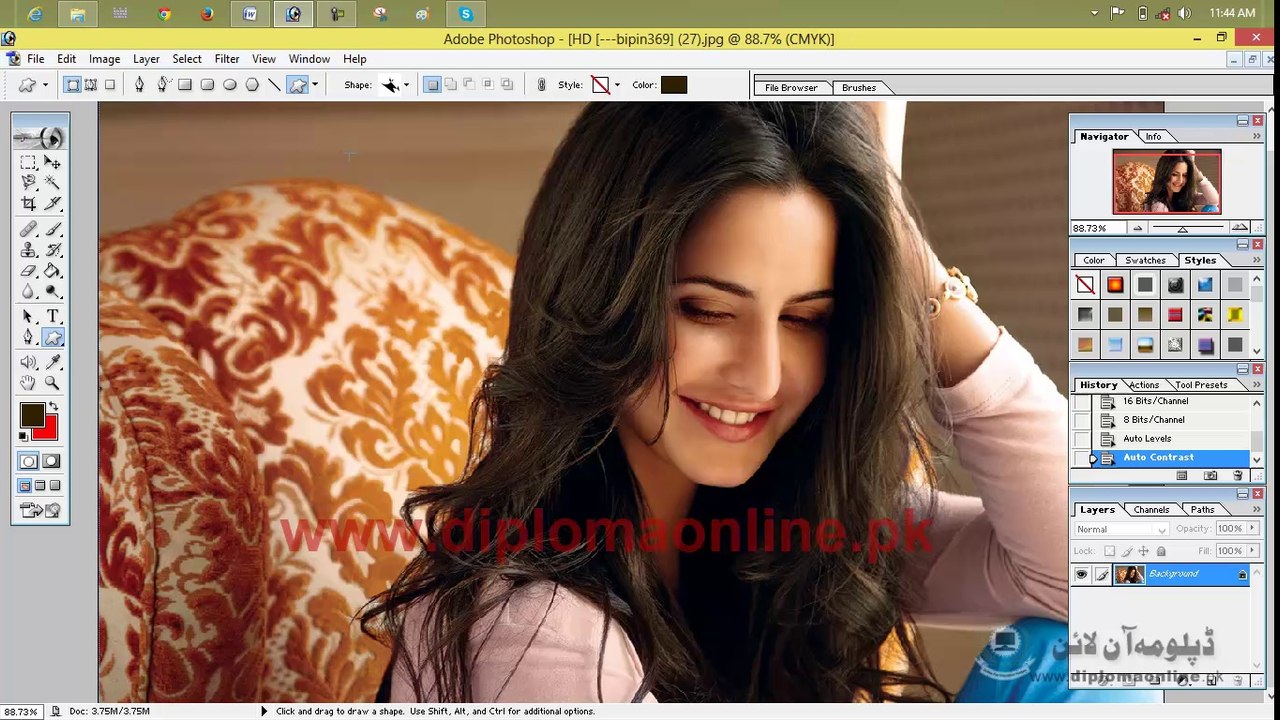Screen dimensions: 1280x720
Task: Jump to ImageReady from the toolbox
Action: pyautogui.click(x=40, y=511)
